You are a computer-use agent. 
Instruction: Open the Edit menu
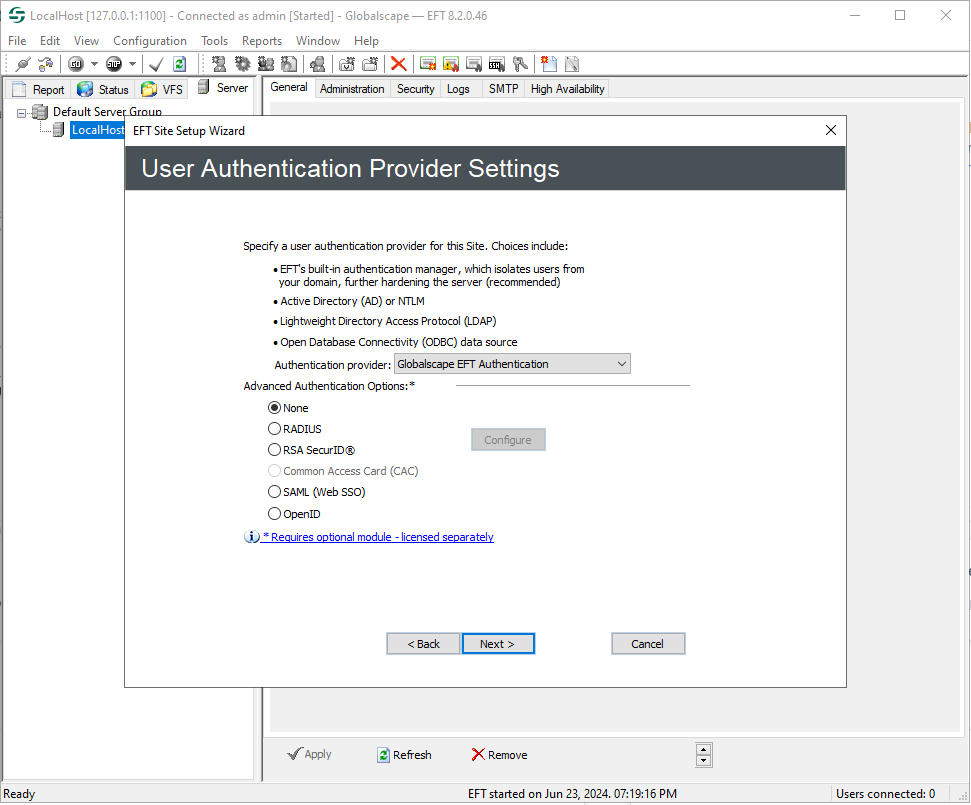click(50, 41)
